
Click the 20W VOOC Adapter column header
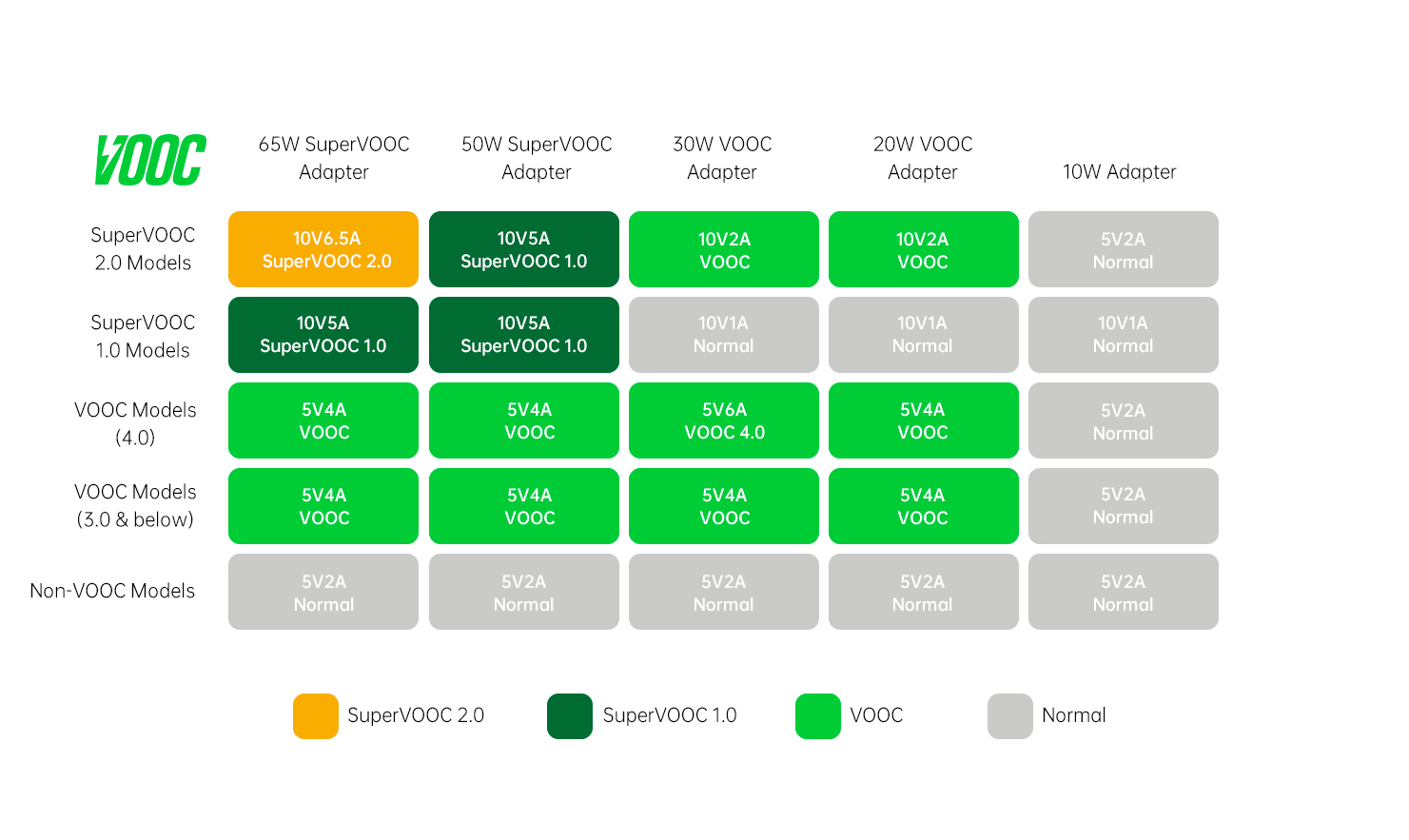click(x=923, y=158)
